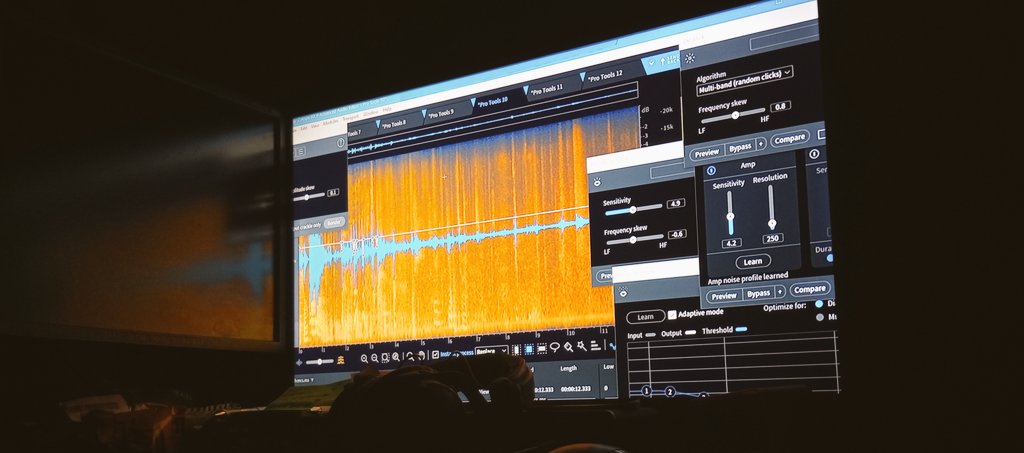Click the Render button in the left panel
Screen dimensions: 1024x453
(x=334, y=223)
